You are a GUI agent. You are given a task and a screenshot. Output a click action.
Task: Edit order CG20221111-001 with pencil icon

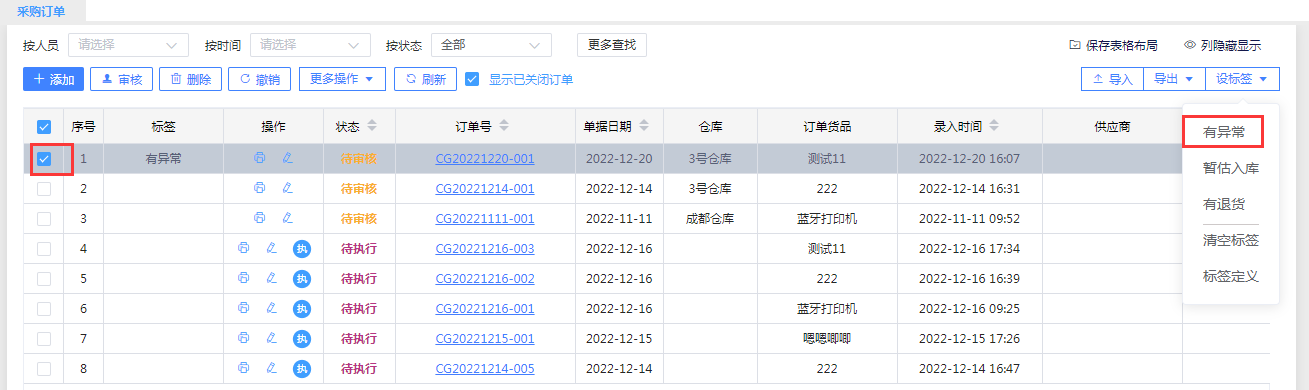[287, 218]
